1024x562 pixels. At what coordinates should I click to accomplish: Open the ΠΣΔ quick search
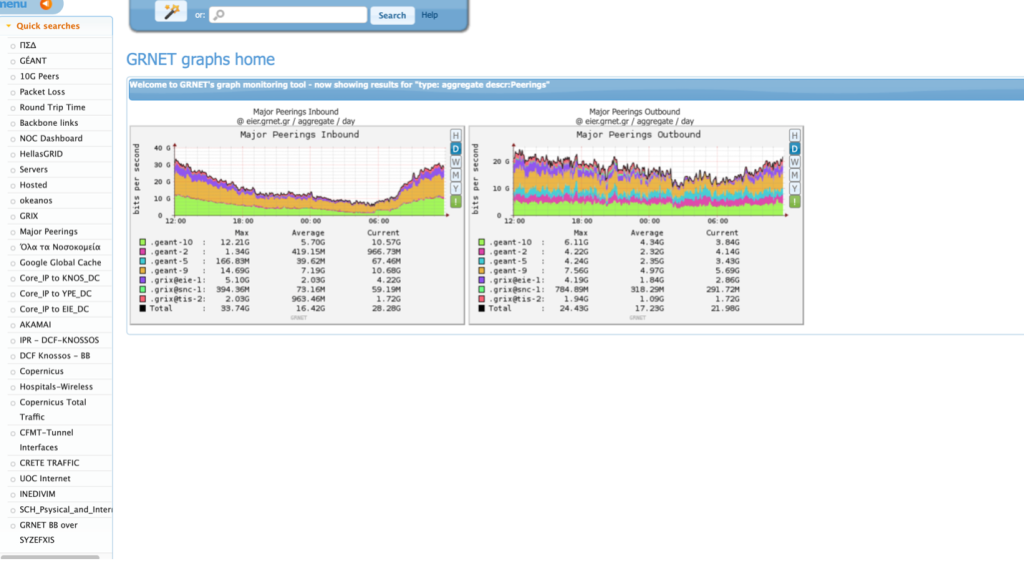tap(28, 45)
